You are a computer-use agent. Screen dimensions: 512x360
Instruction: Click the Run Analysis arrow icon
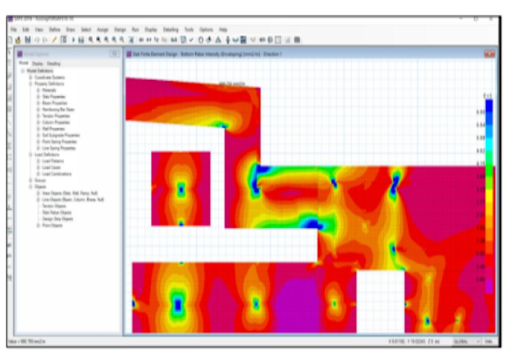pos(73,40)
